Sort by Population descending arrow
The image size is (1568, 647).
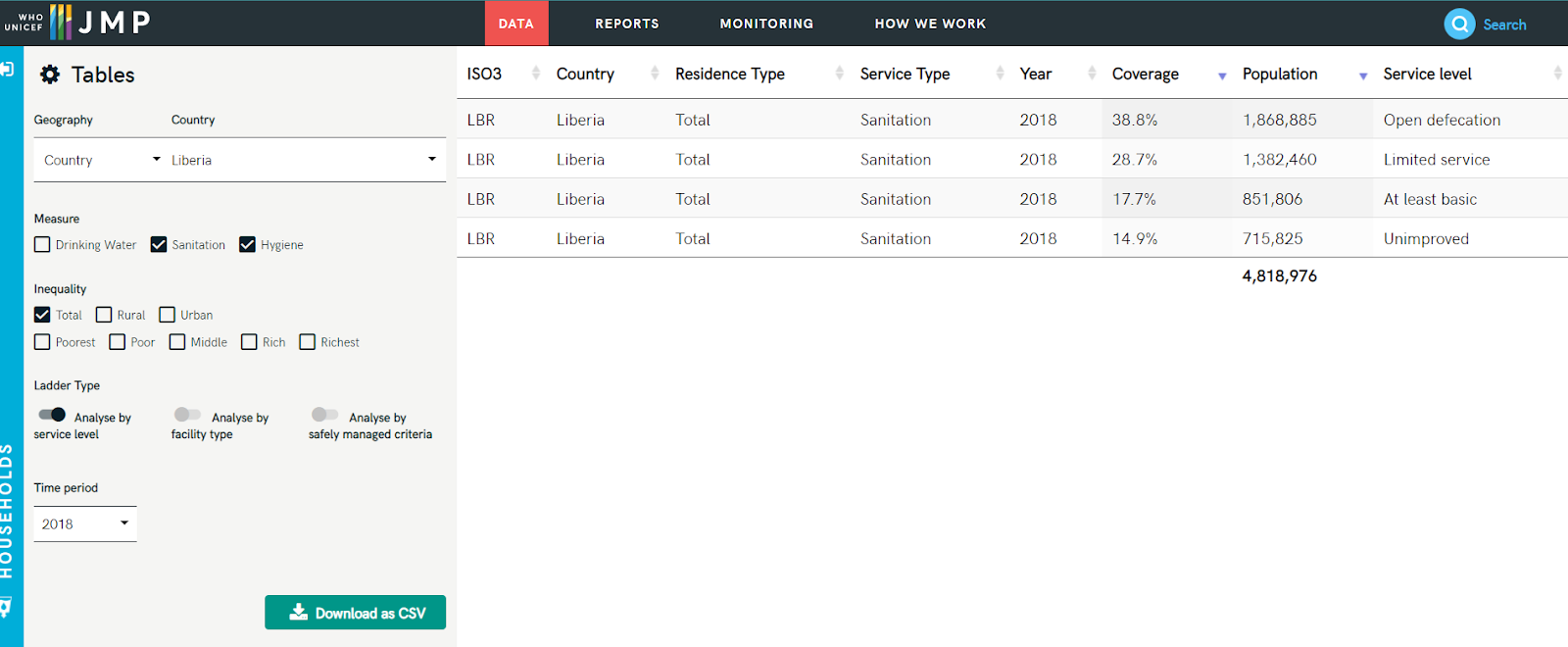pyautogui.click(x=1363, y=76)
